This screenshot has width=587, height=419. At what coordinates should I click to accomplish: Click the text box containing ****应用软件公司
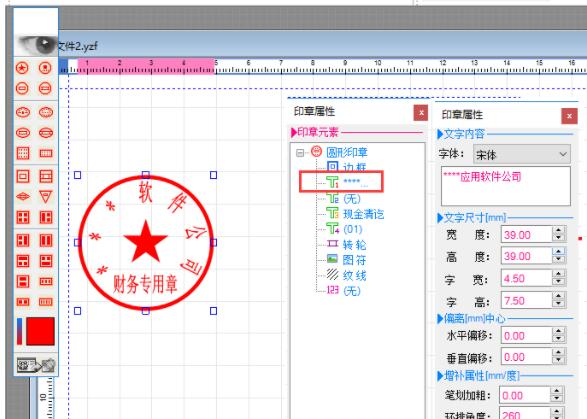click(506, 186)
